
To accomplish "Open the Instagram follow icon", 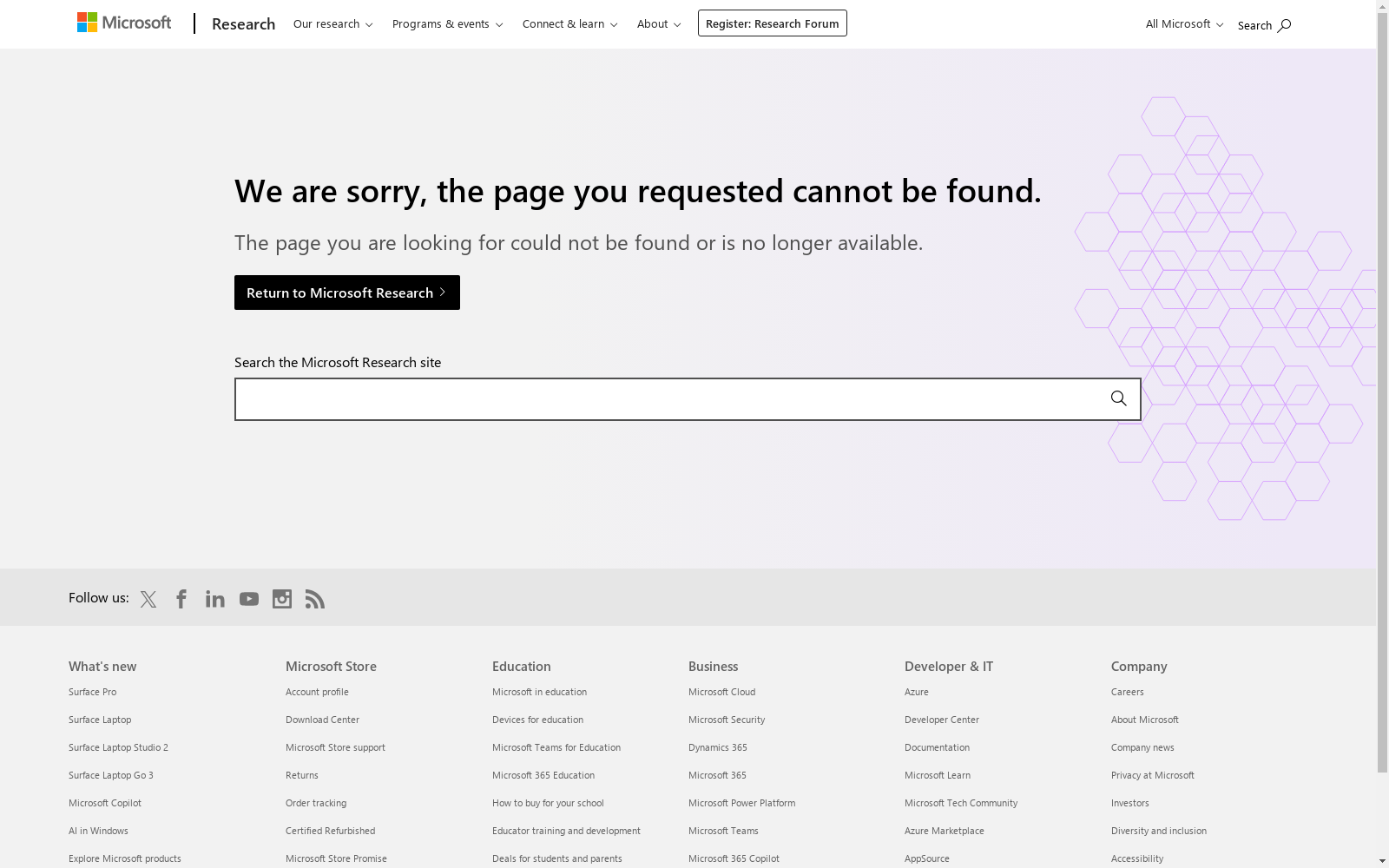I will click(282, 599).
